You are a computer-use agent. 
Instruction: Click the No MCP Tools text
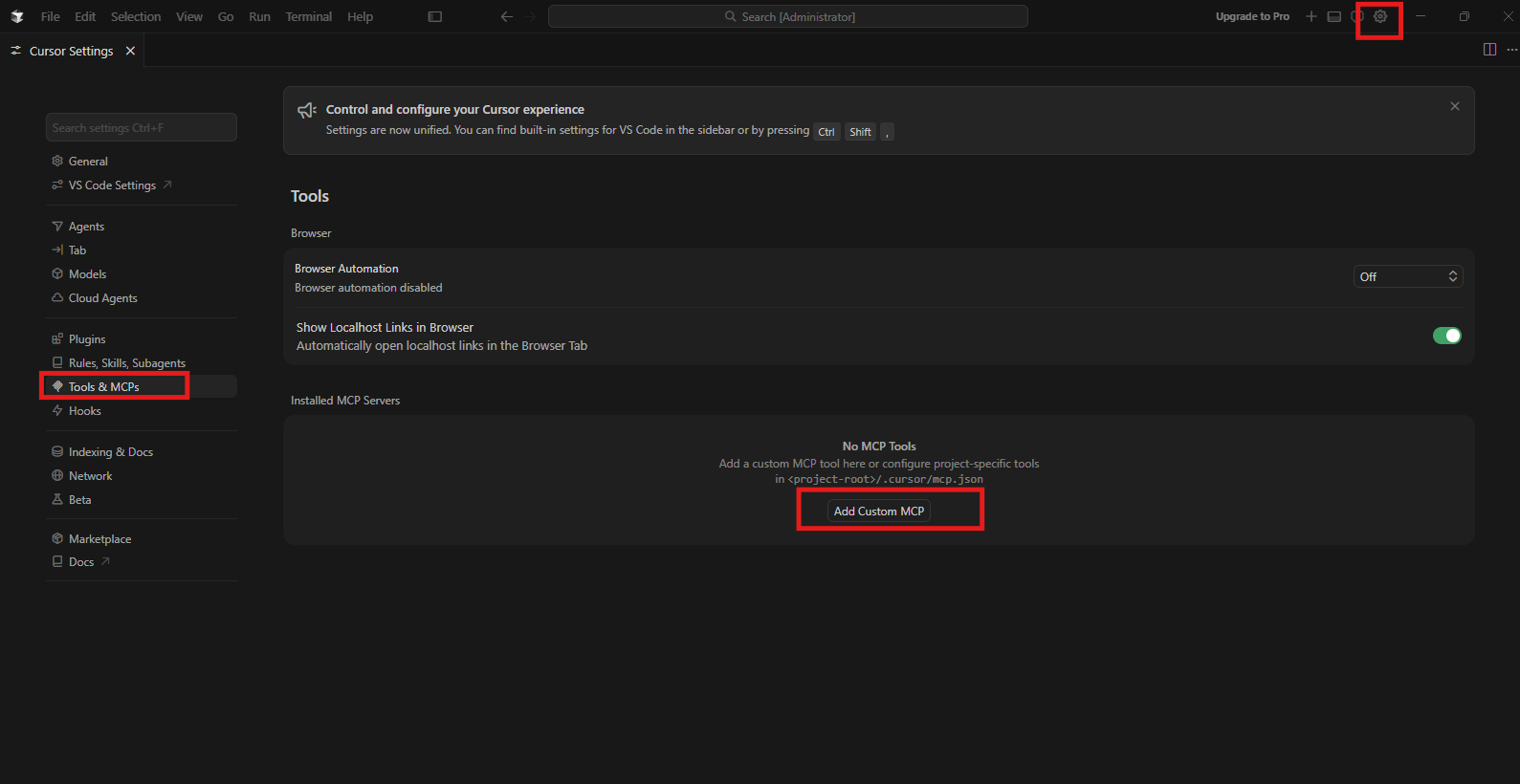[879, 446]
